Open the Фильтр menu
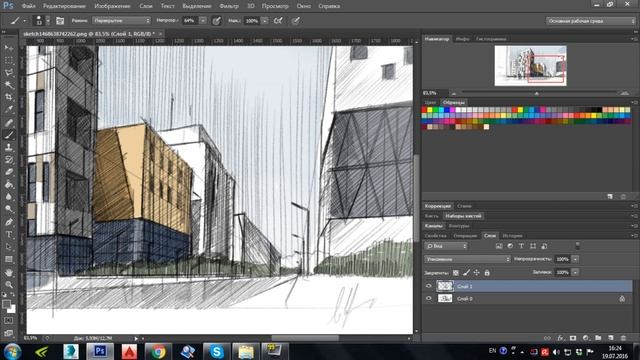The image size is (640, 360). pos(229,6)
